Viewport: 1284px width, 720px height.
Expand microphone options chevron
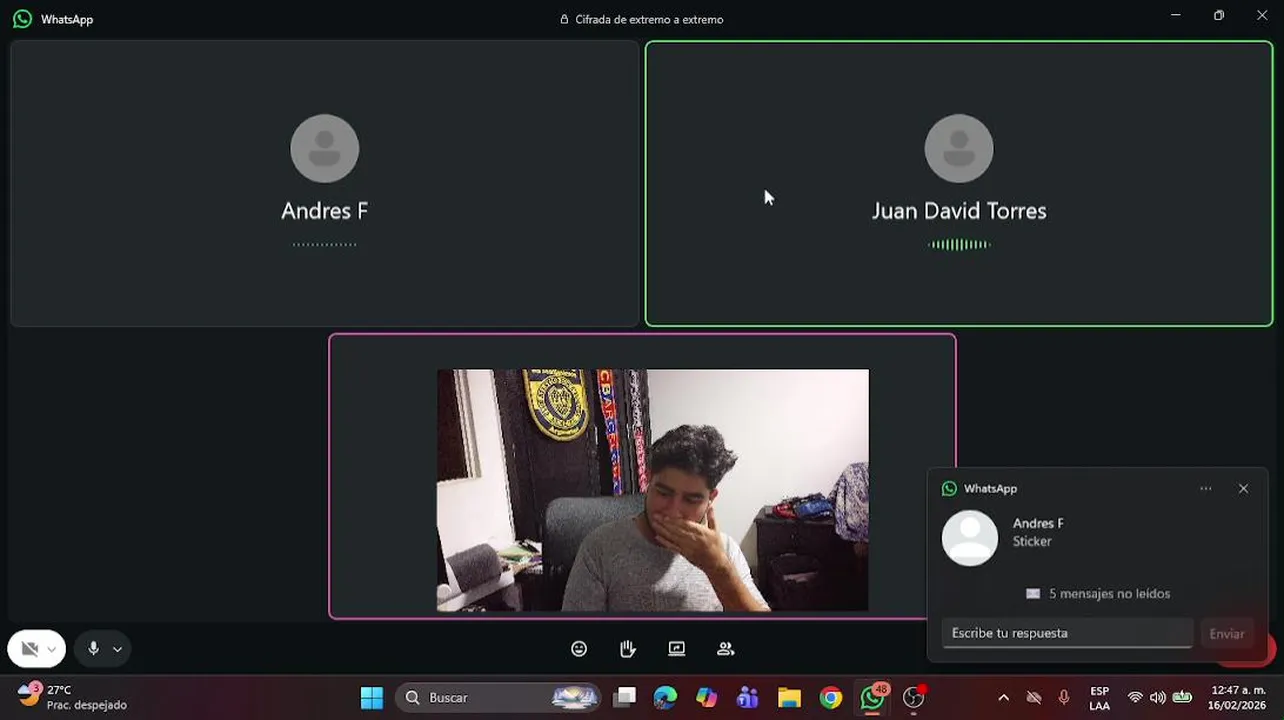pos(117,649)
